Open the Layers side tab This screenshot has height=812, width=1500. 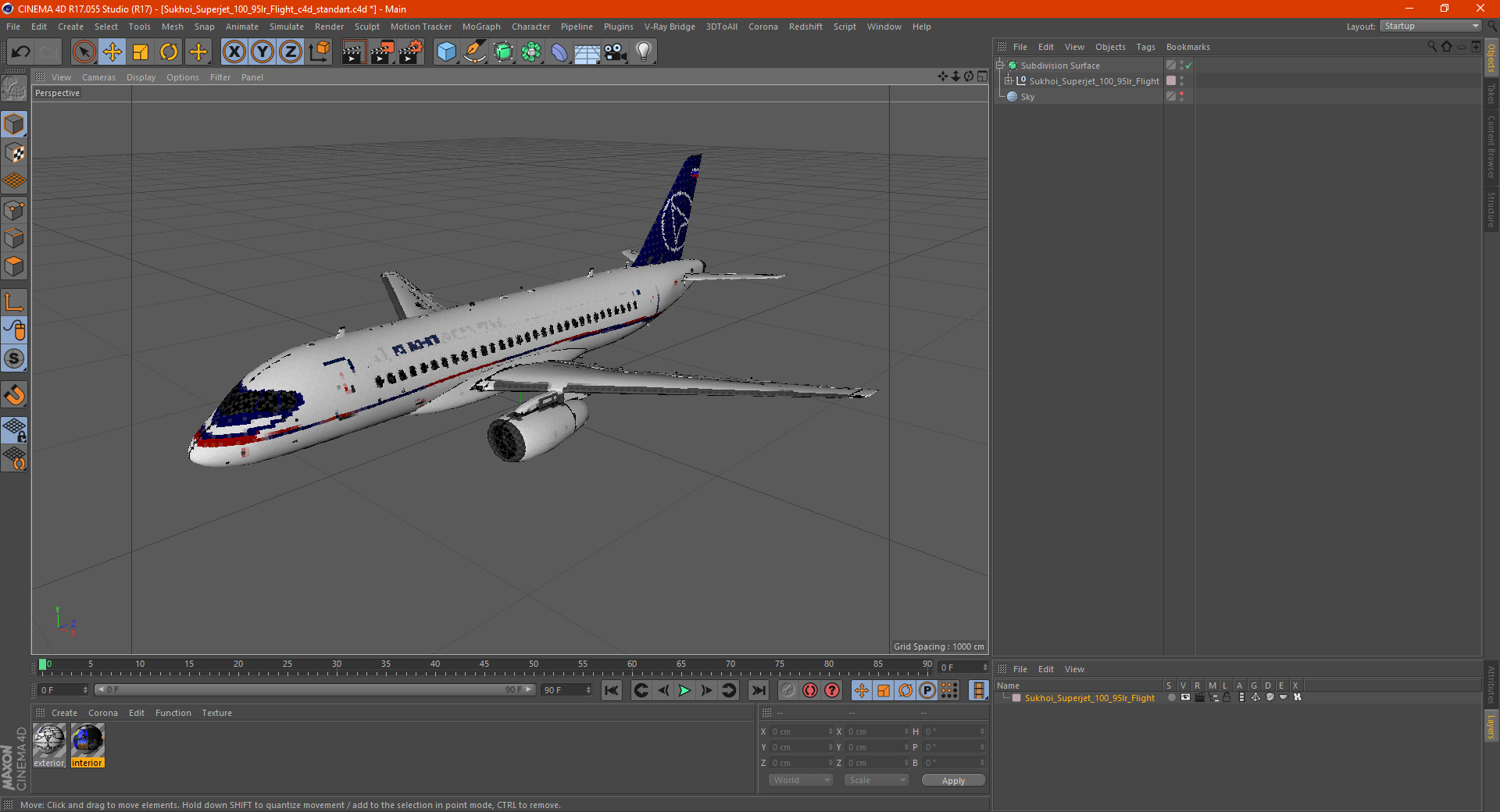coord(1491,726)
